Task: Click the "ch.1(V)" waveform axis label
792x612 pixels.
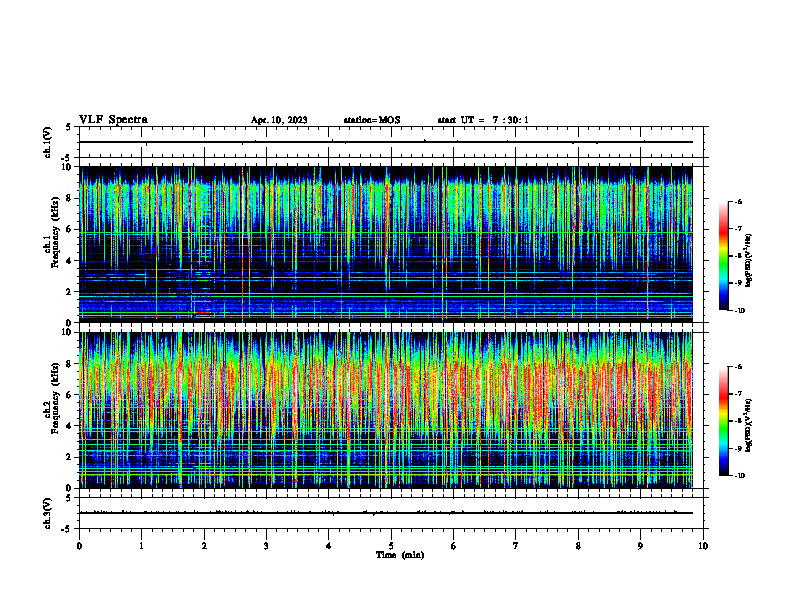Action: click(x=47, y=142)
